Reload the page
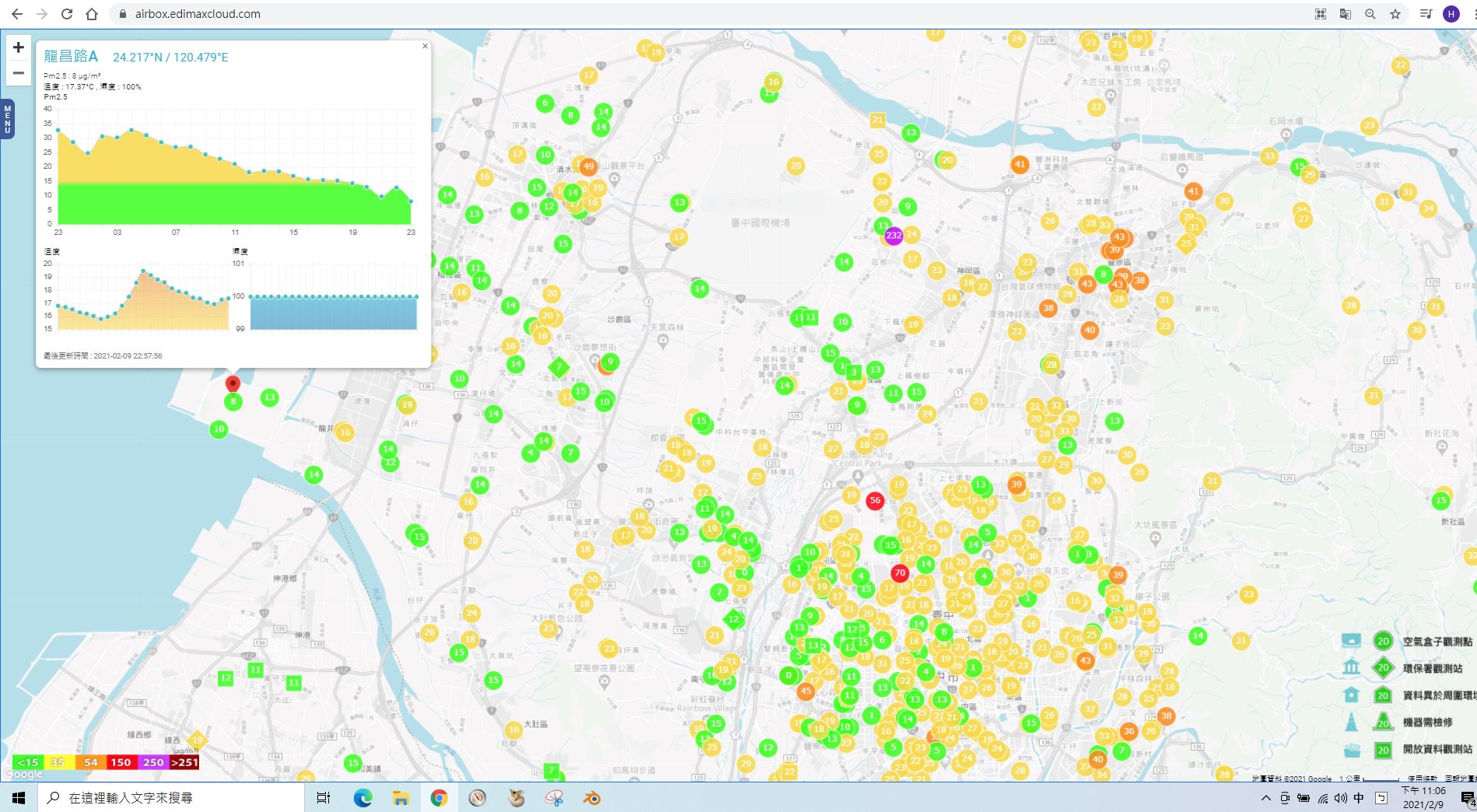Viewport: 1477px width, 812px height. pos(67,14)
